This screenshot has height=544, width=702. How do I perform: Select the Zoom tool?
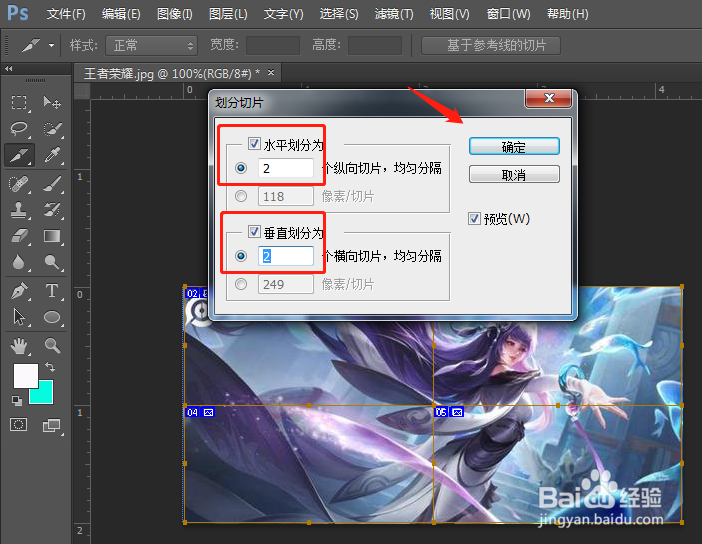[x=52, y=346]
